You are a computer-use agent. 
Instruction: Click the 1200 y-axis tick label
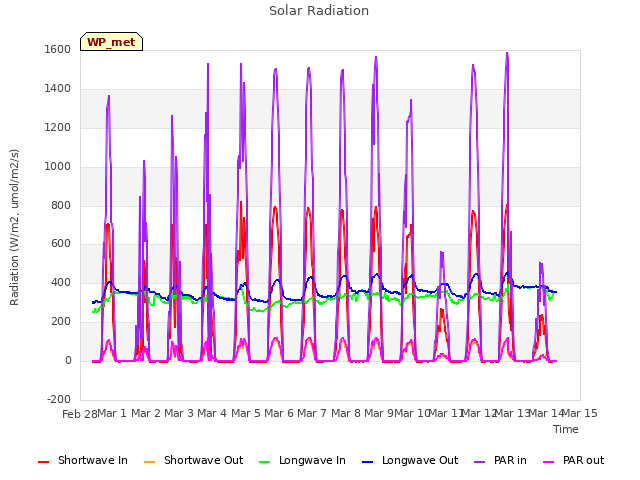[x=58, y=128]
